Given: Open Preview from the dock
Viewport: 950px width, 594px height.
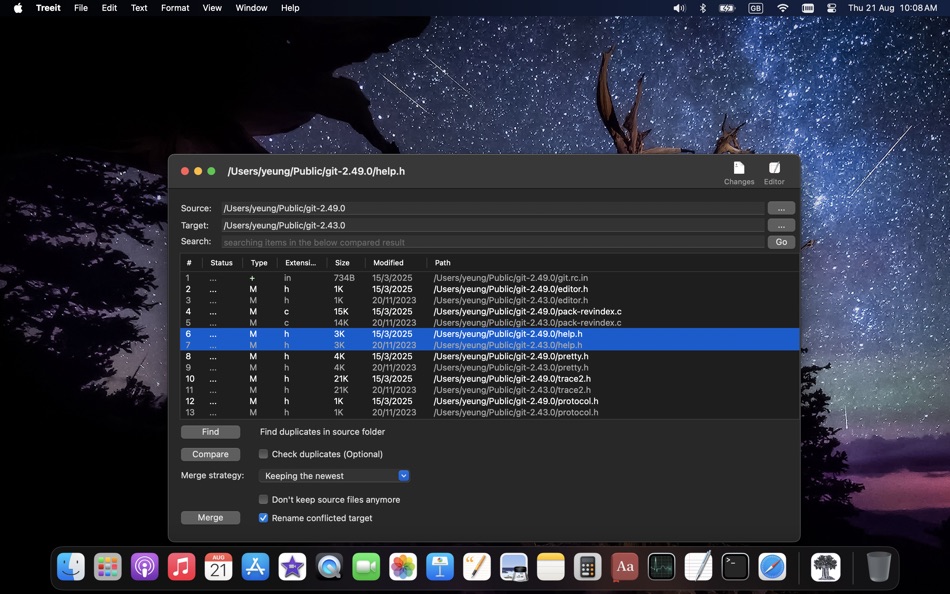Looking at the screenshot, I should click(x=514, y=567).
